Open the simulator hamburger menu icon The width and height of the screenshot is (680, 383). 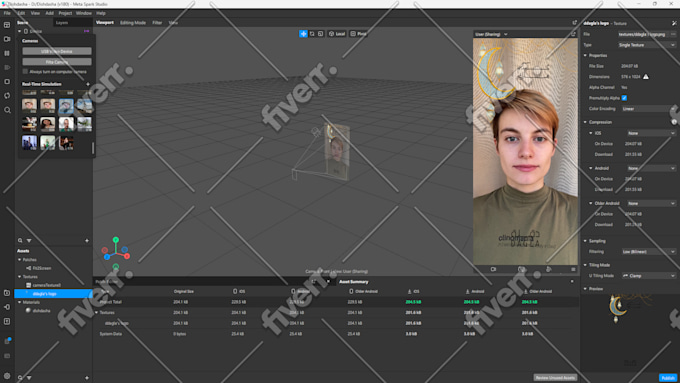click(573, 269)
